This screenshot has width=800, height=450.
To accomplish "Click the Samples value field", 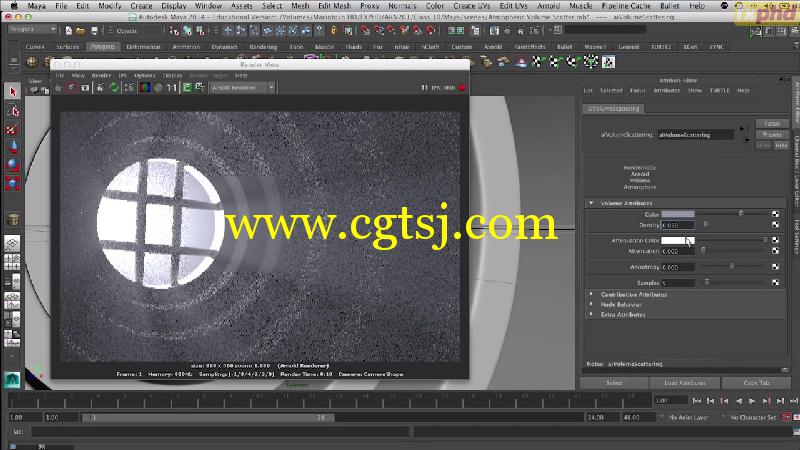I will click(x=678, y=282).
